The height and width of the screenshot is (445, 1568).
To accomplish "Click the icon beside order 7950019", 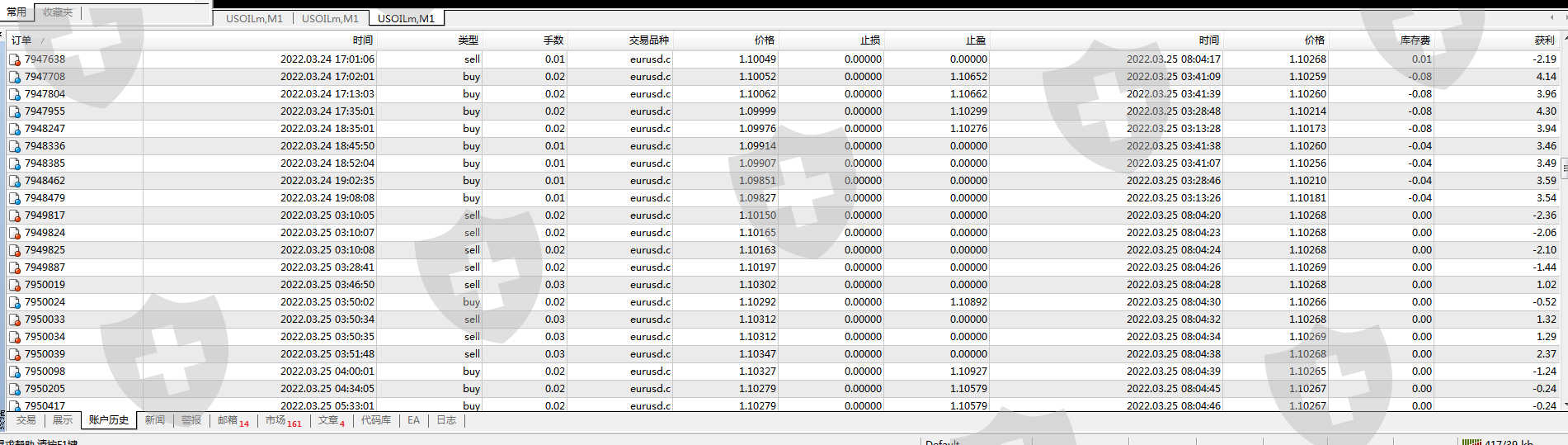I will [15, 285].
